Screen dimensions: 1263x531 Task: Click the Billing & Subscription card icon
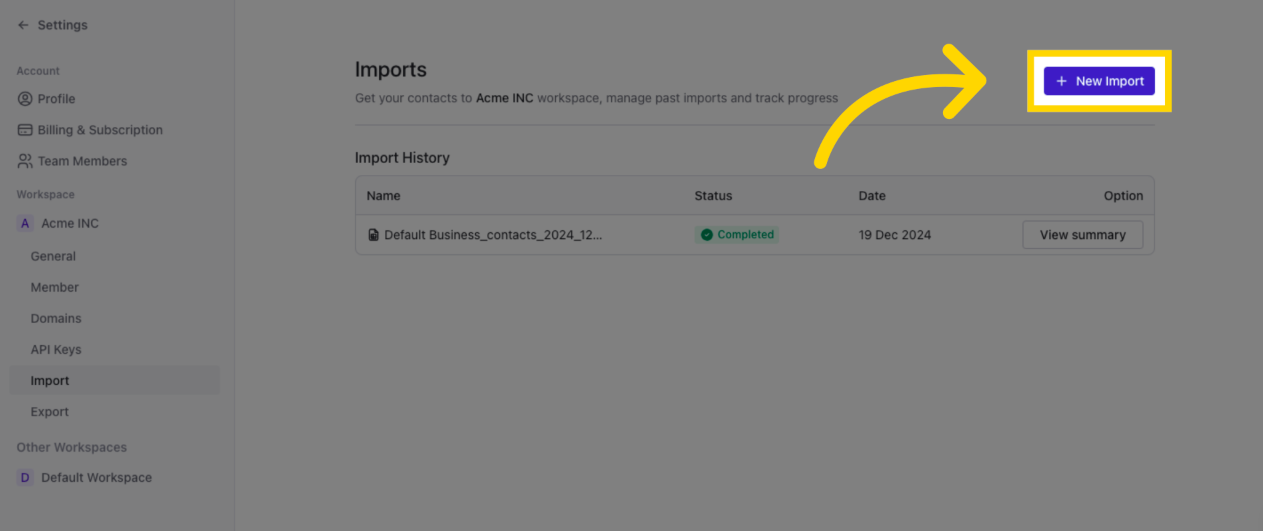point(25,130)
